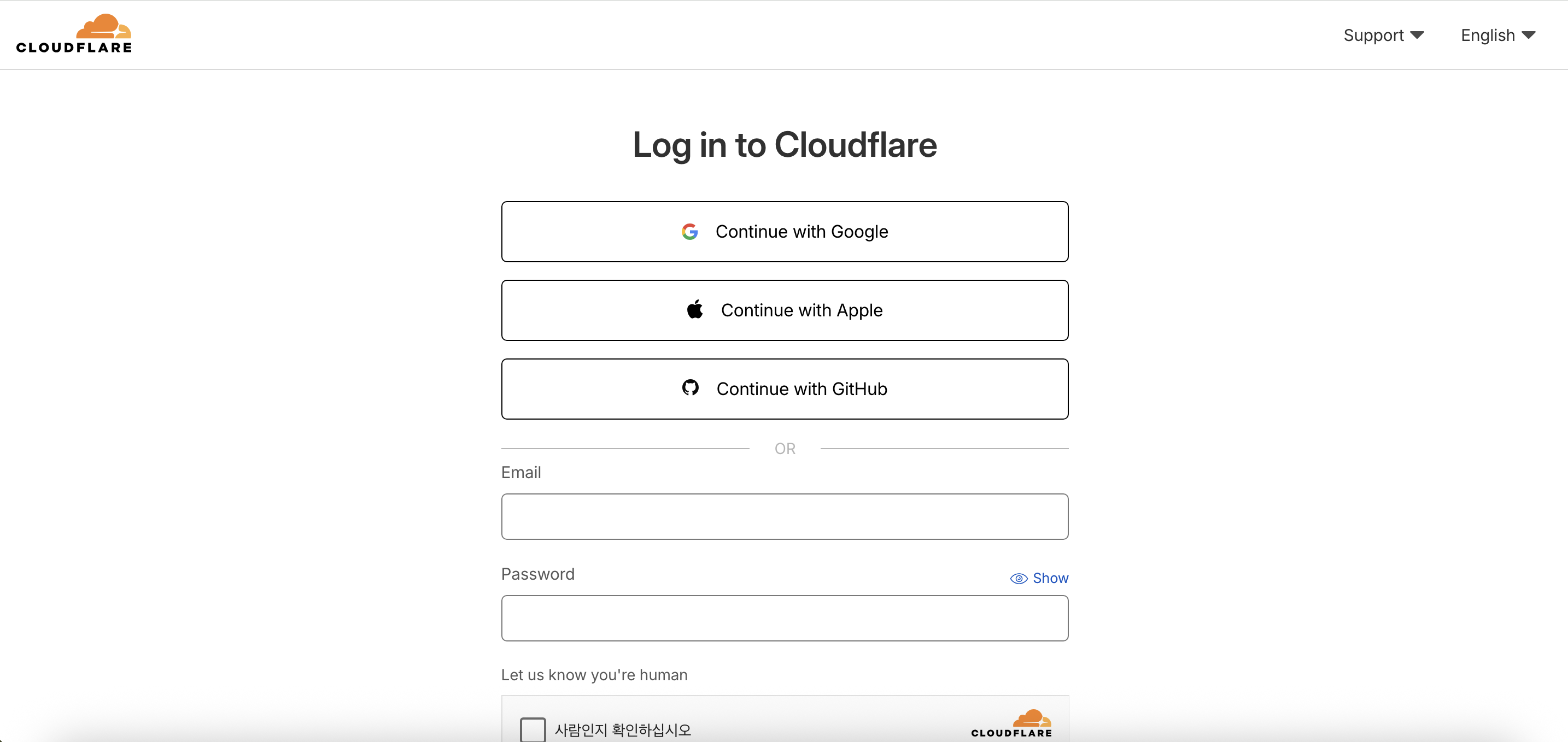Click the Google G icon
Viewport: 1568px width, 742px height.
(689, 232)
